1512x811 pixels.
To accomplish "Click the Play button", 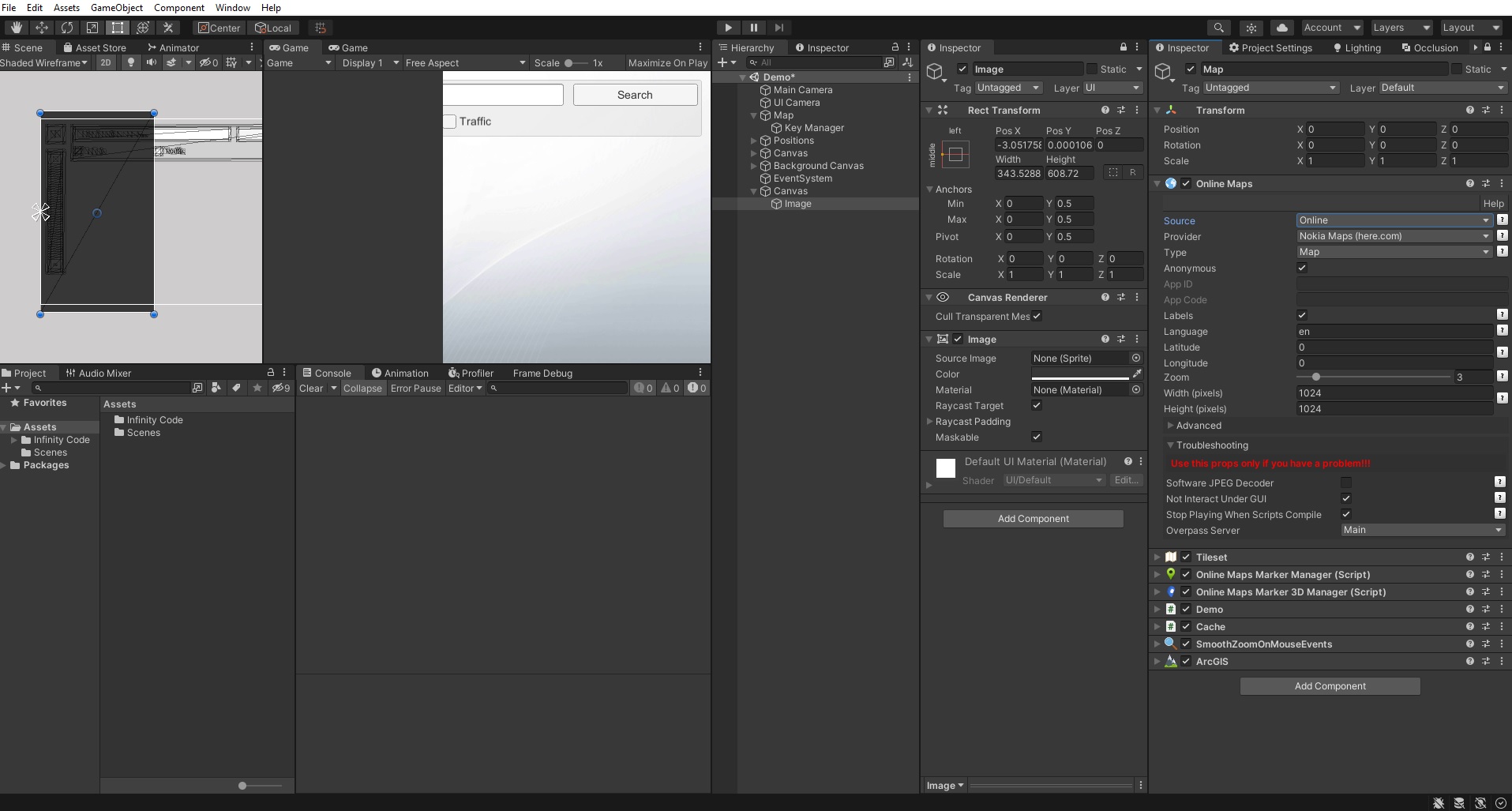I will coord(728,28).
